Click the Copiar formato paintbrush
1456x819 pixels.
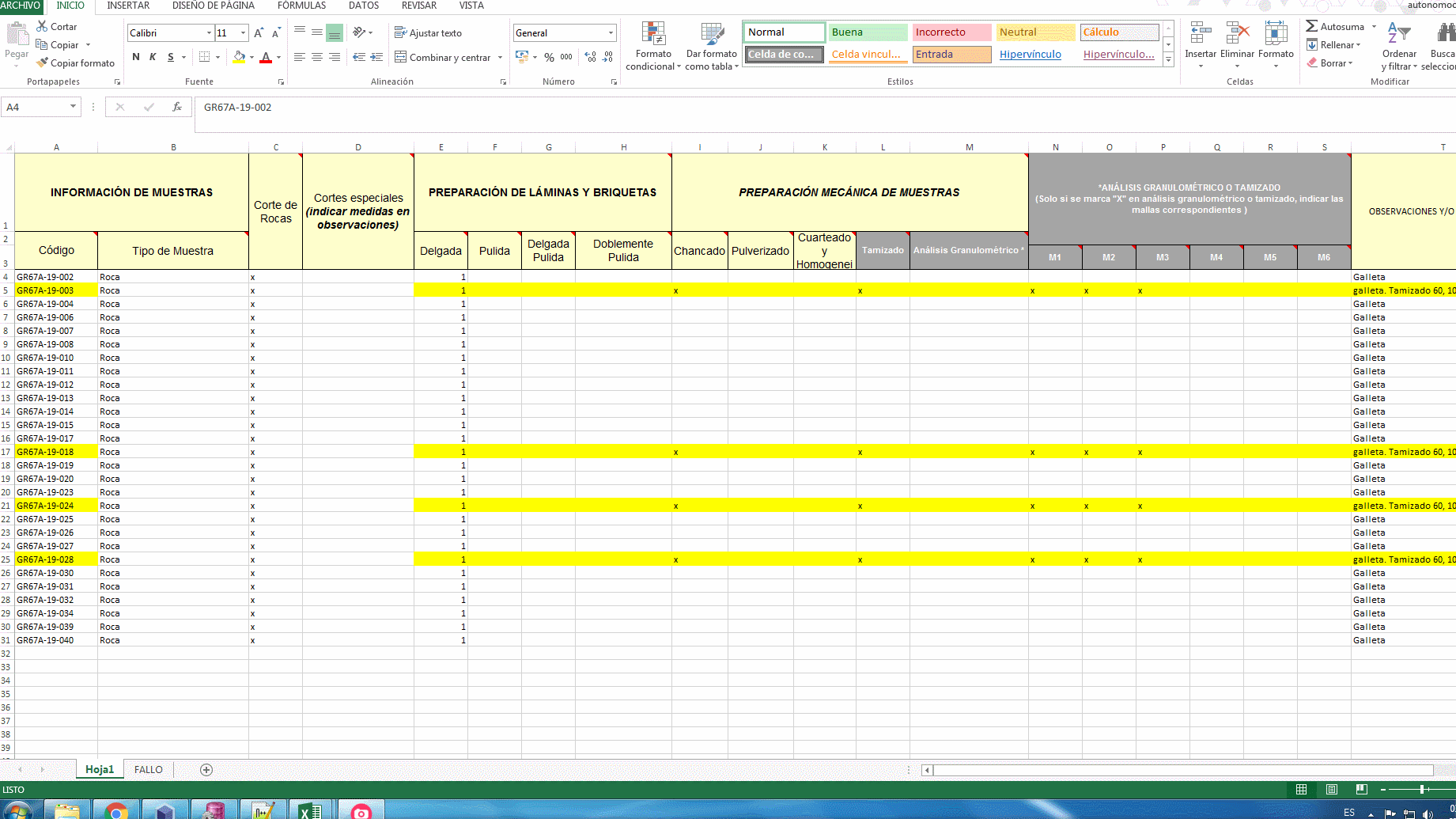pos(42,63)
